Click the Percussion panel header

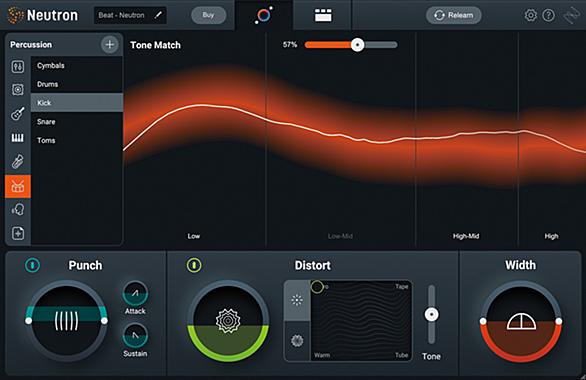click(31, 45)
